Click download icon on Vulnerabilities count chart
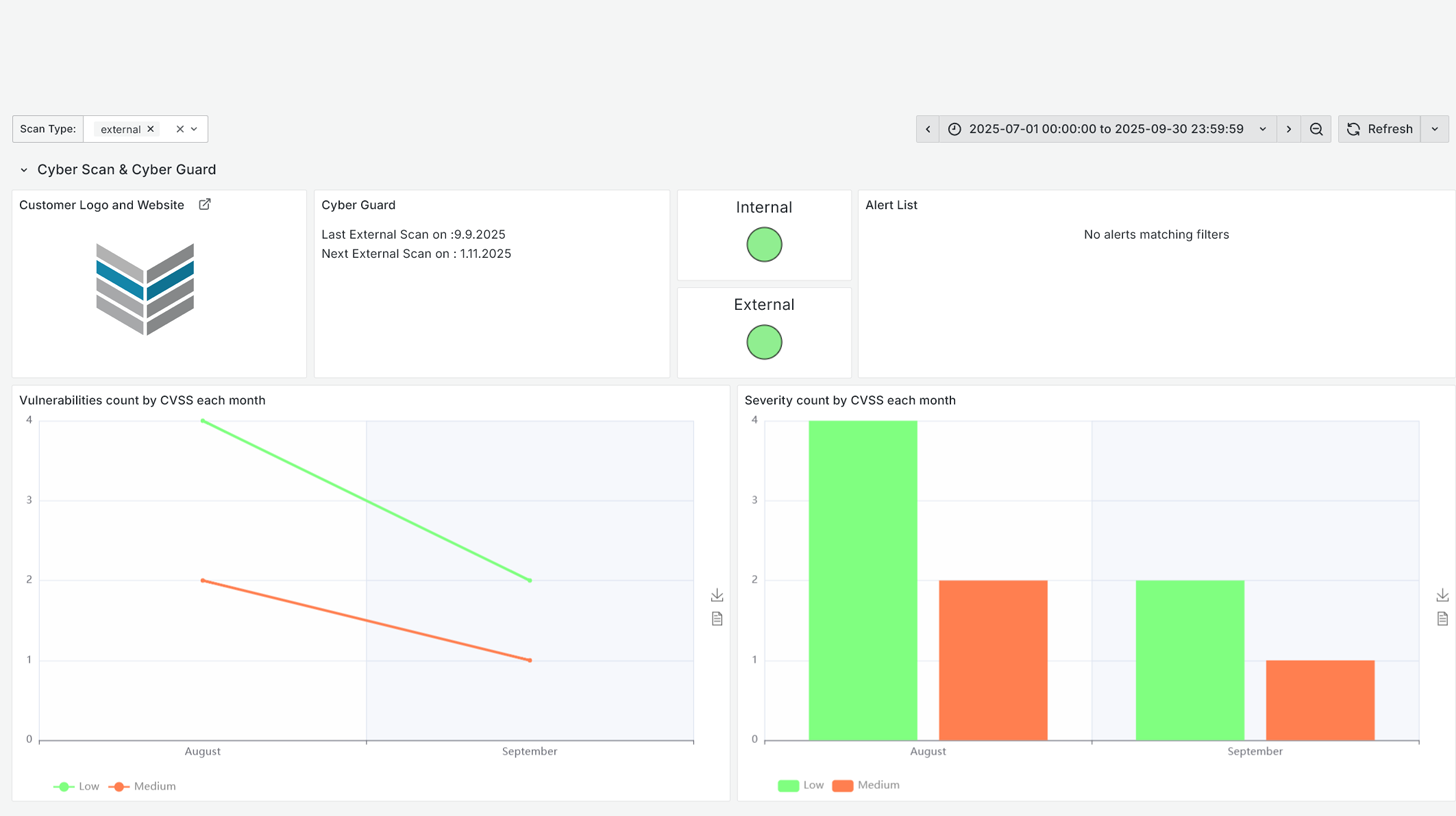This screenshot has width=1456, height=816. pyautogui.click(x=716, y=596)
